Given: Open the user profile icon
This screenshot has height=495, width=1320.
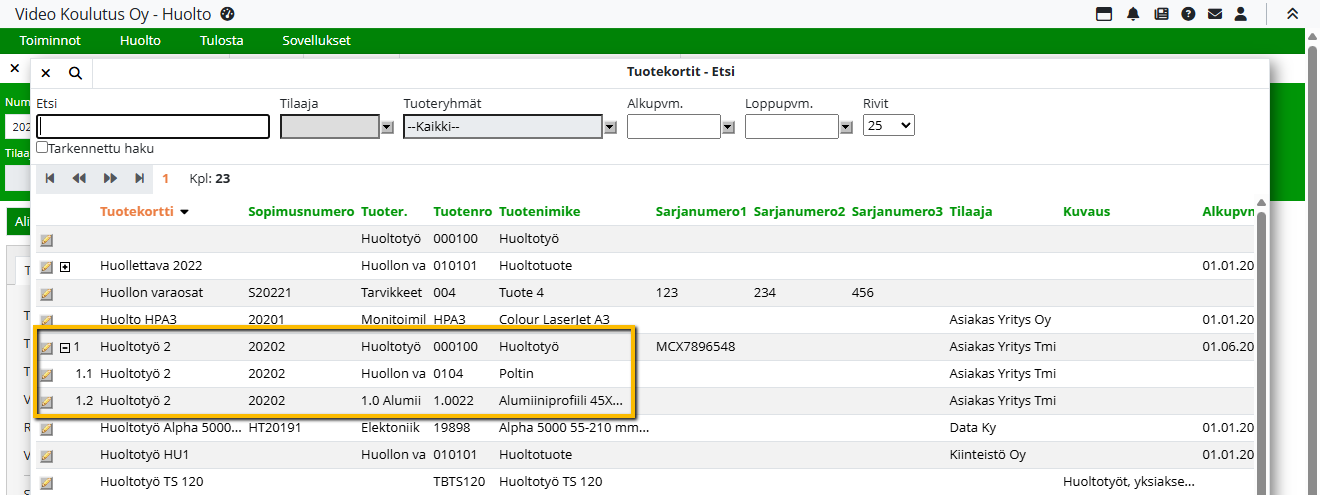Looking at the screenshot, I should click(1241, 14).
